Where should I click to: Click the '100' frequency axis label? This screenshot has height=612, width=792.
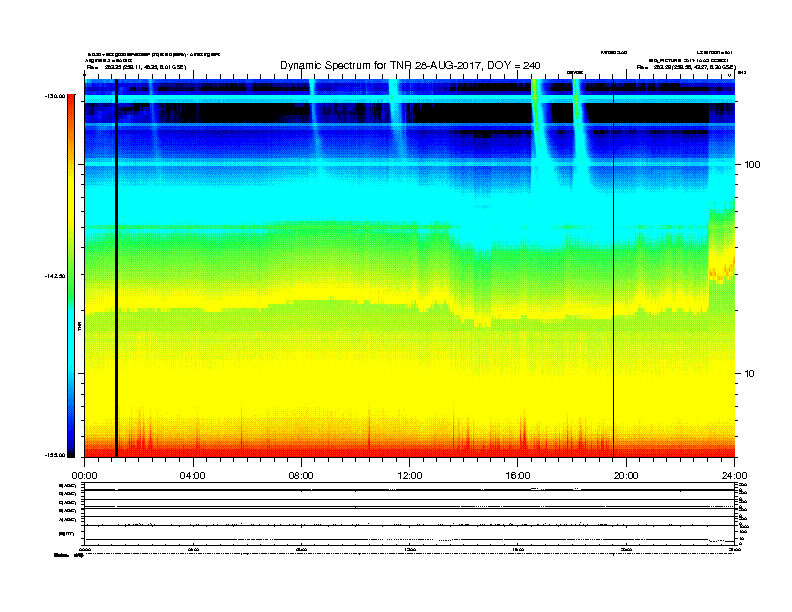752,165
